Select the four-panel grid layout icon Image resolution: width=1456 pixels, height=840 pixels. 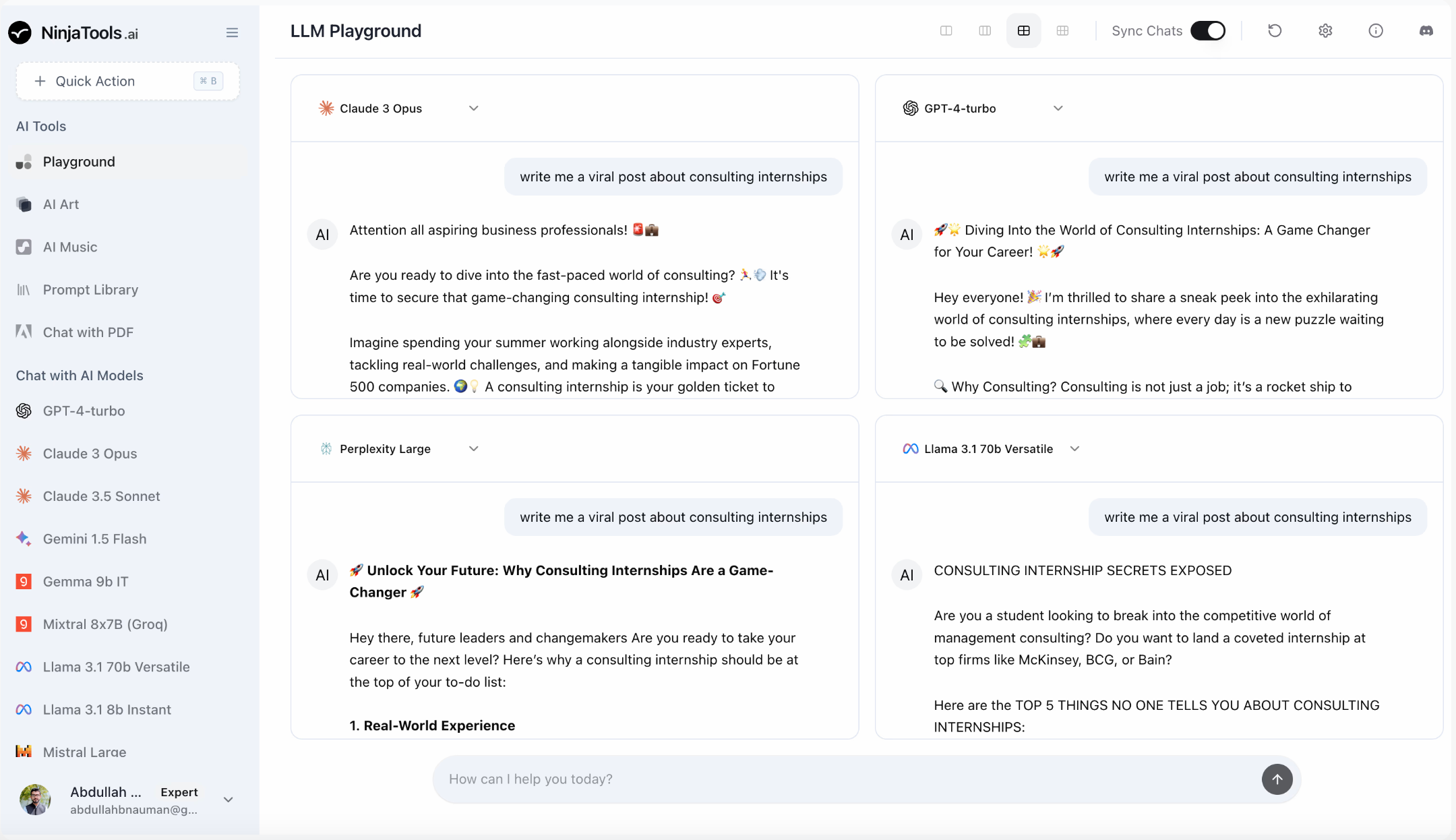[x=1024, y=30]
